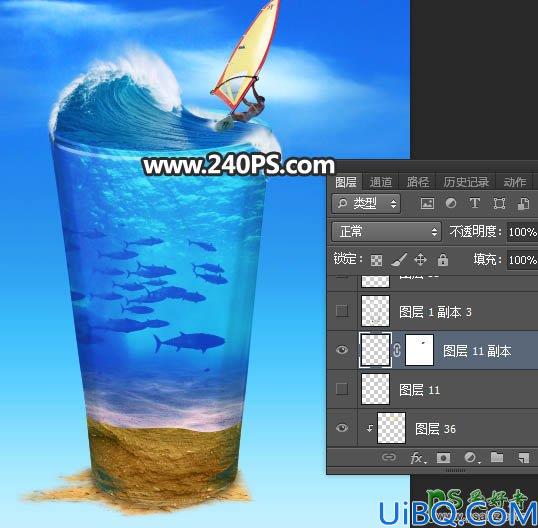Filter layers by text type icon
538x528 pixels.
(x=475, y=203)
